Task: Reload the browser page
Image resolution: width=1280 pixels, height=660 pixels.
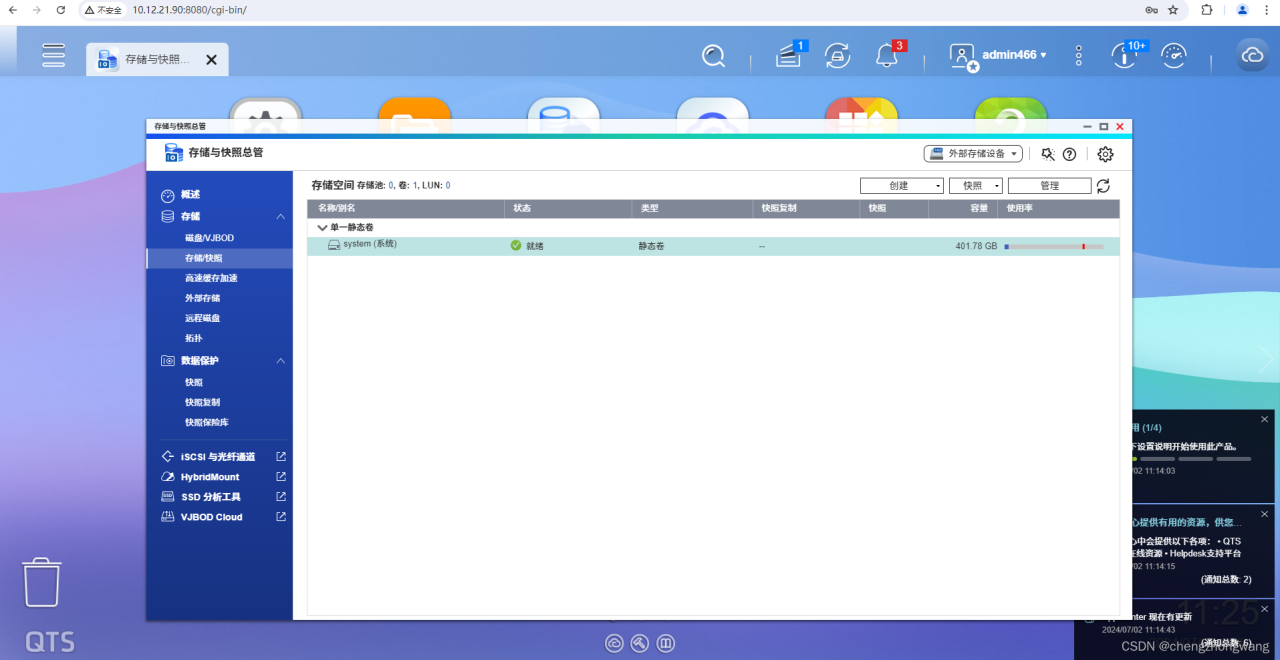Action: 61,10
